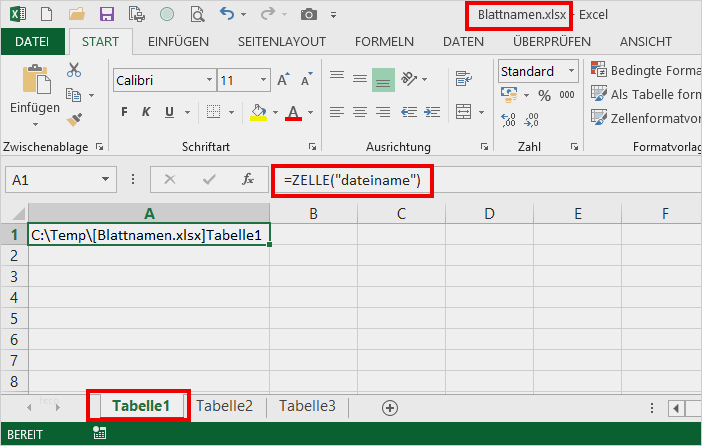Open the DATEI file menu
Screen dimensions: 702x446
tap(33, 41)
